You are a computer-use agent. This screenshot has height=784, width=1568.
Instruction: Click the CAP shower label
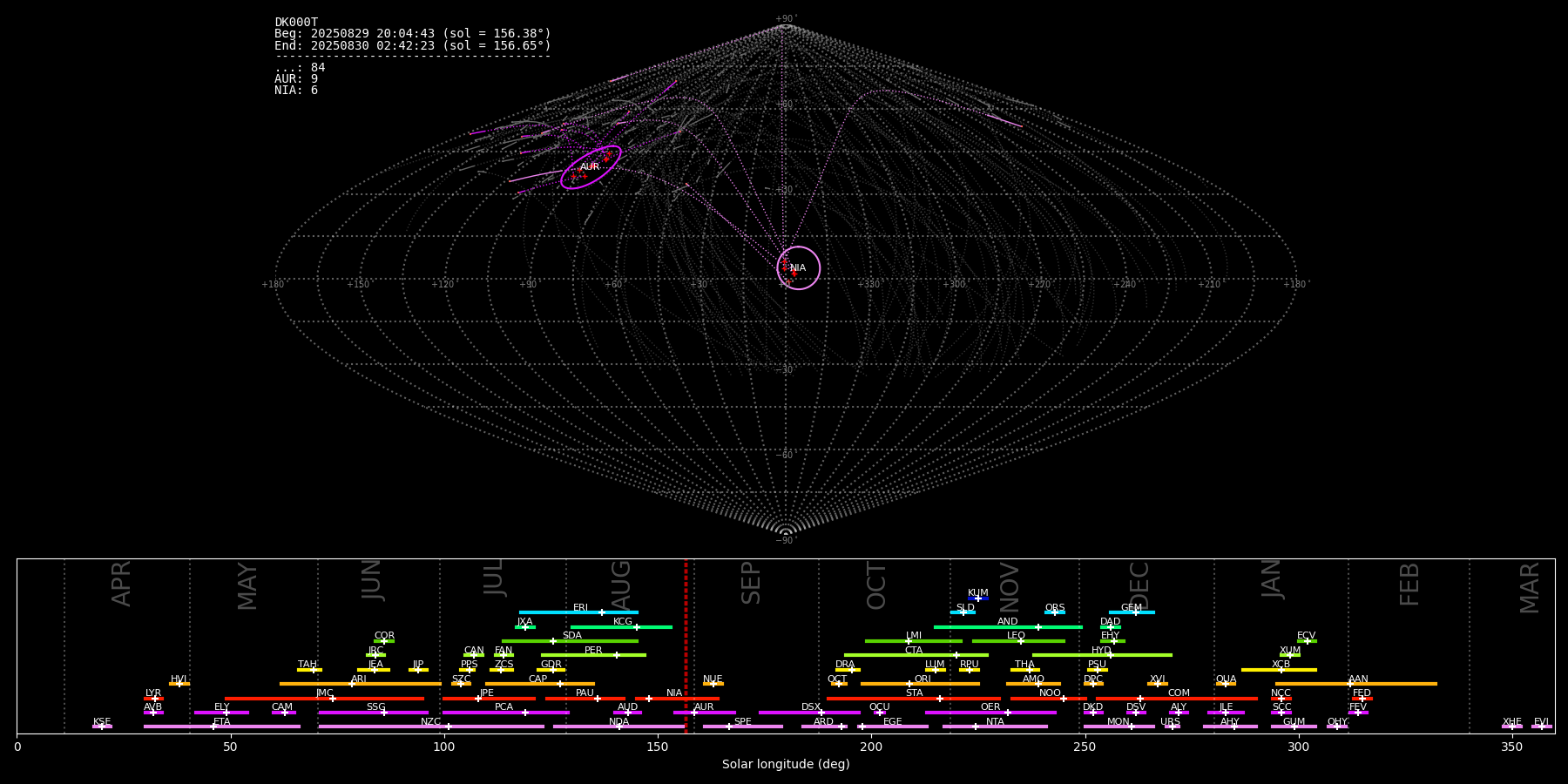pos(538,679)
